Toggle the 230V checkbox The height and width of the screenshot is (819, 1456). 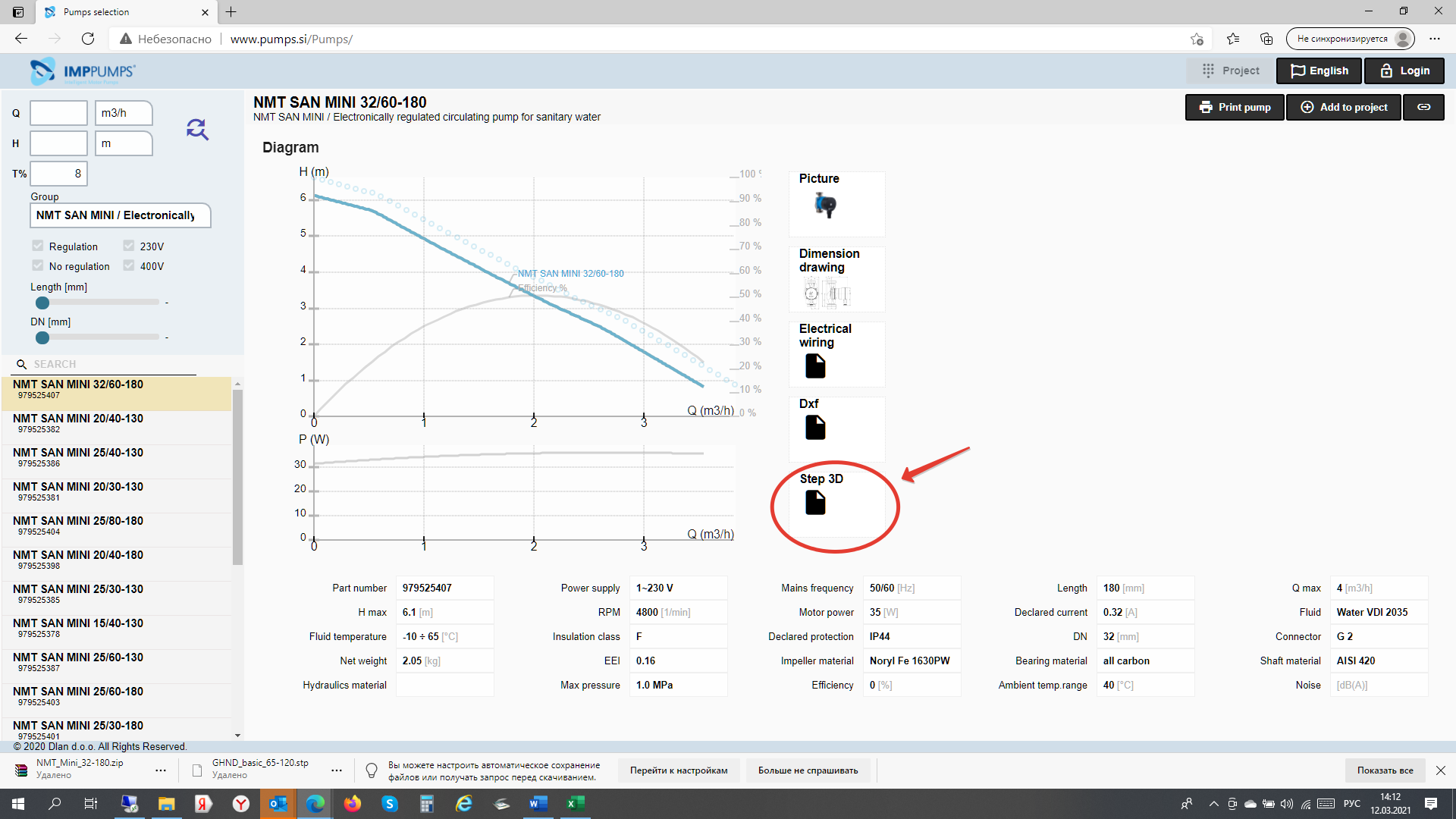click(129, 246)
